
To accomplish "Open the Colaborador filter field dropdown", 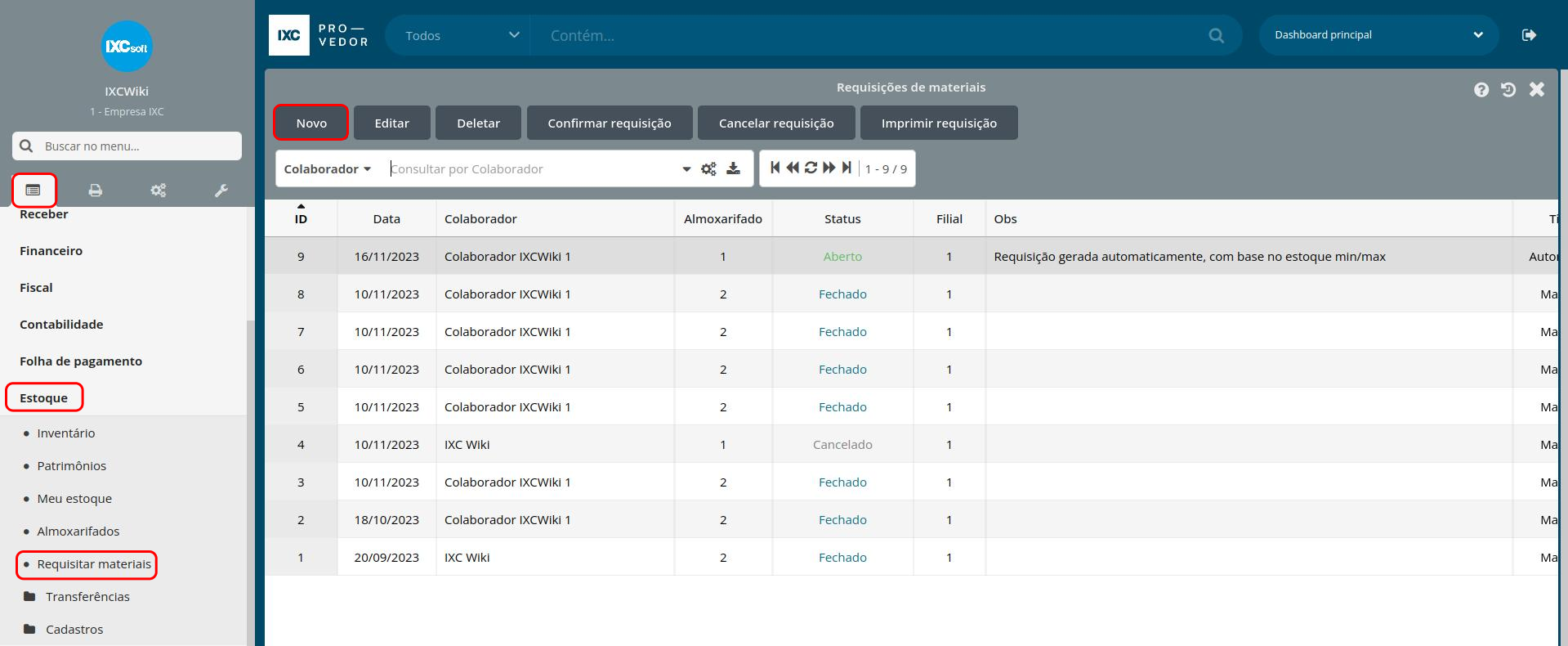I will (x=328, y=168).
